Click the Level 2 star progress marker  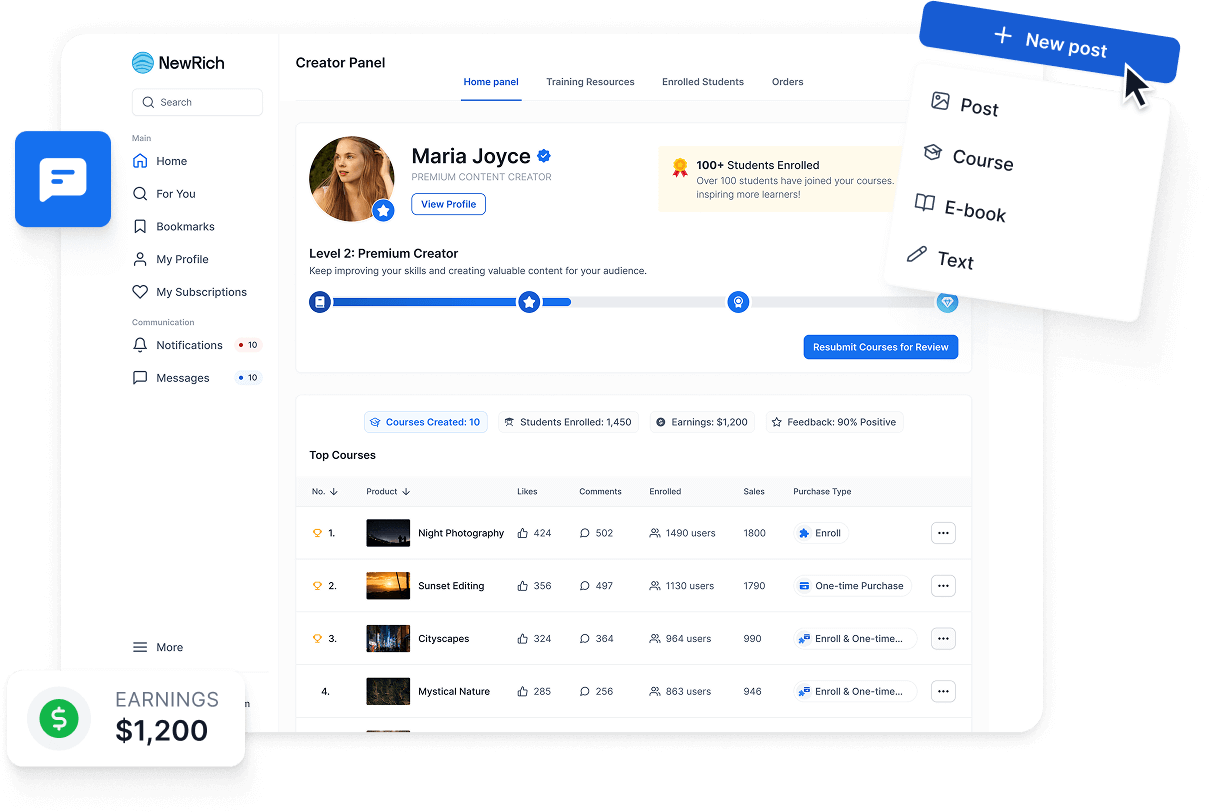coord(529,302)
